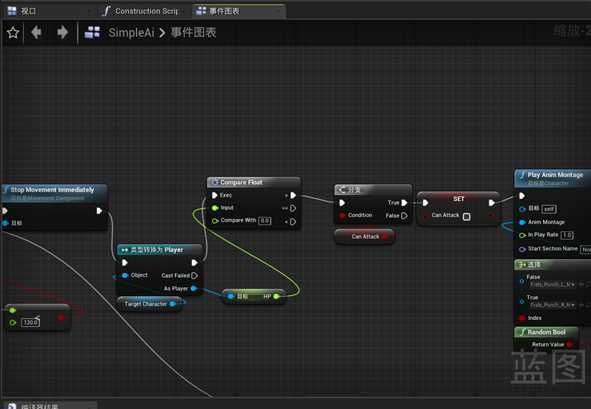Click the Play Anim Montage exec input pin

tap(522, 196)
